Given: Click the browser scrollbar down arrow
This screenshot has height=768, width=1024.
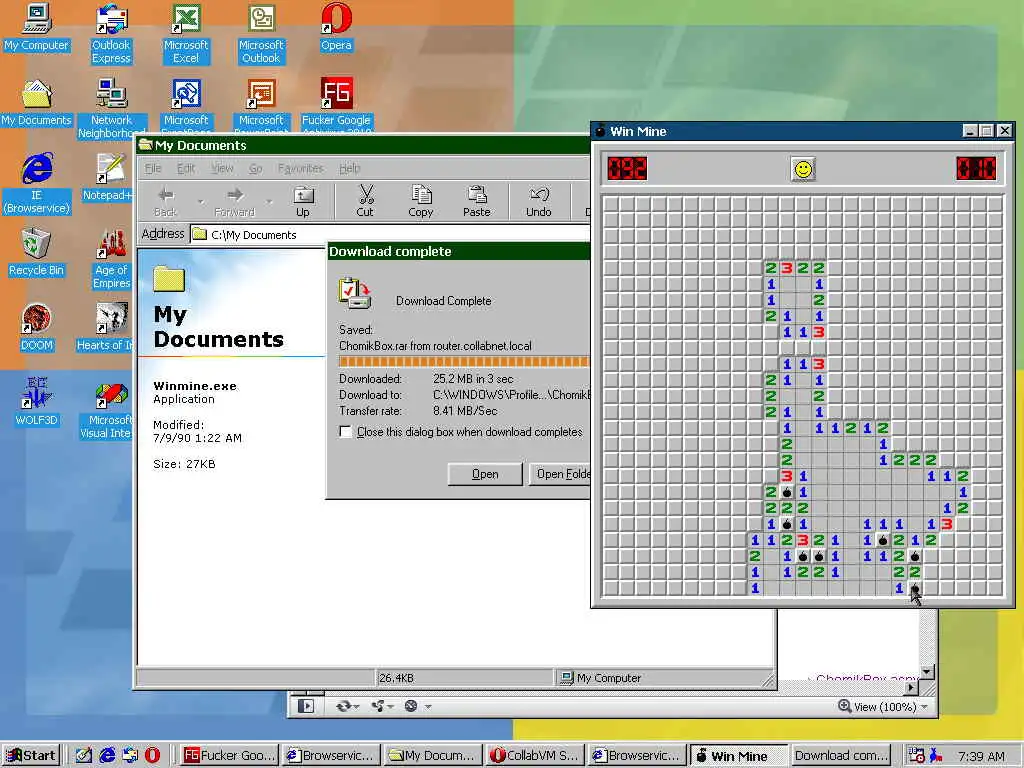Looking at the screenshot, I should pos(927,673).
